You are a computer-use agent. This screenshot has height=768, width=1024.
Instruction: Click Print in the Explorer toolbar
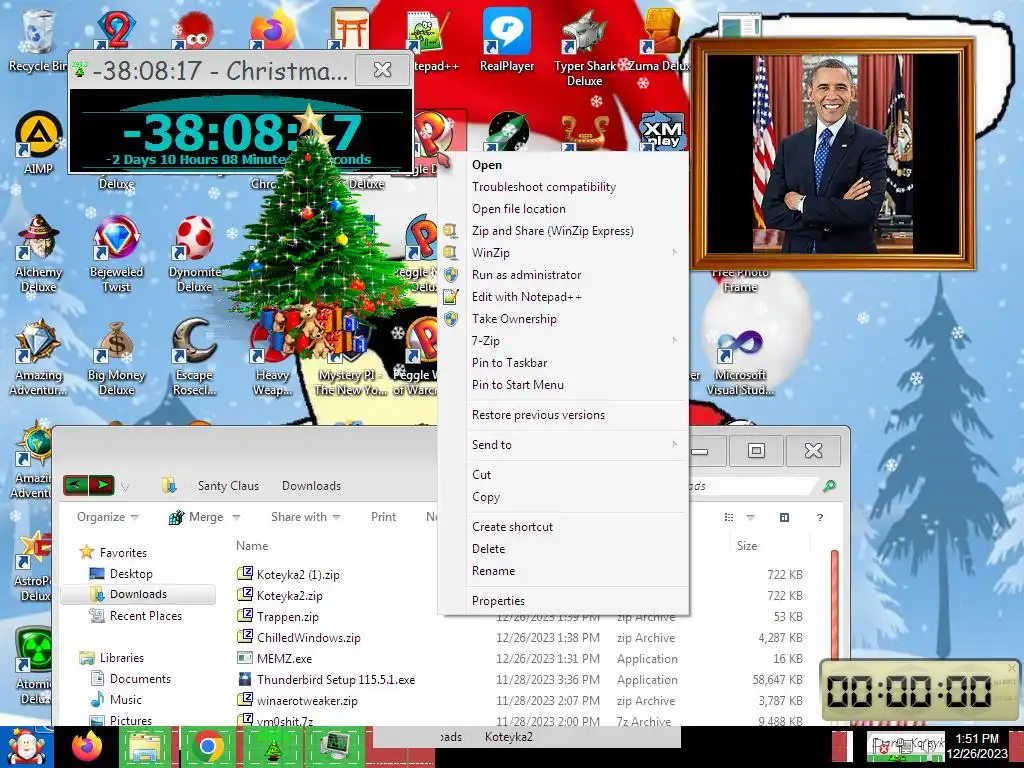pyautogui.click(x=383, y=517)
